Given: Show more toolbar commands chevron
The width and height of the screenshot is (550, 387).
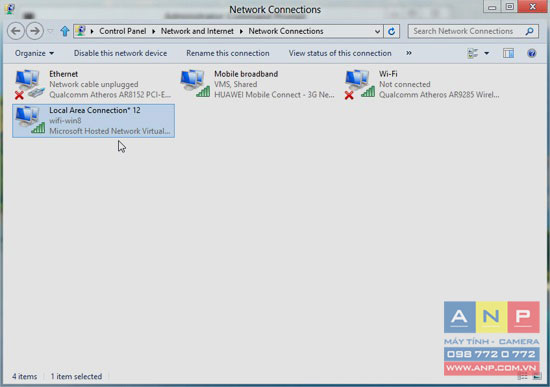Looking at the screenshot, I should coord(409,53).
